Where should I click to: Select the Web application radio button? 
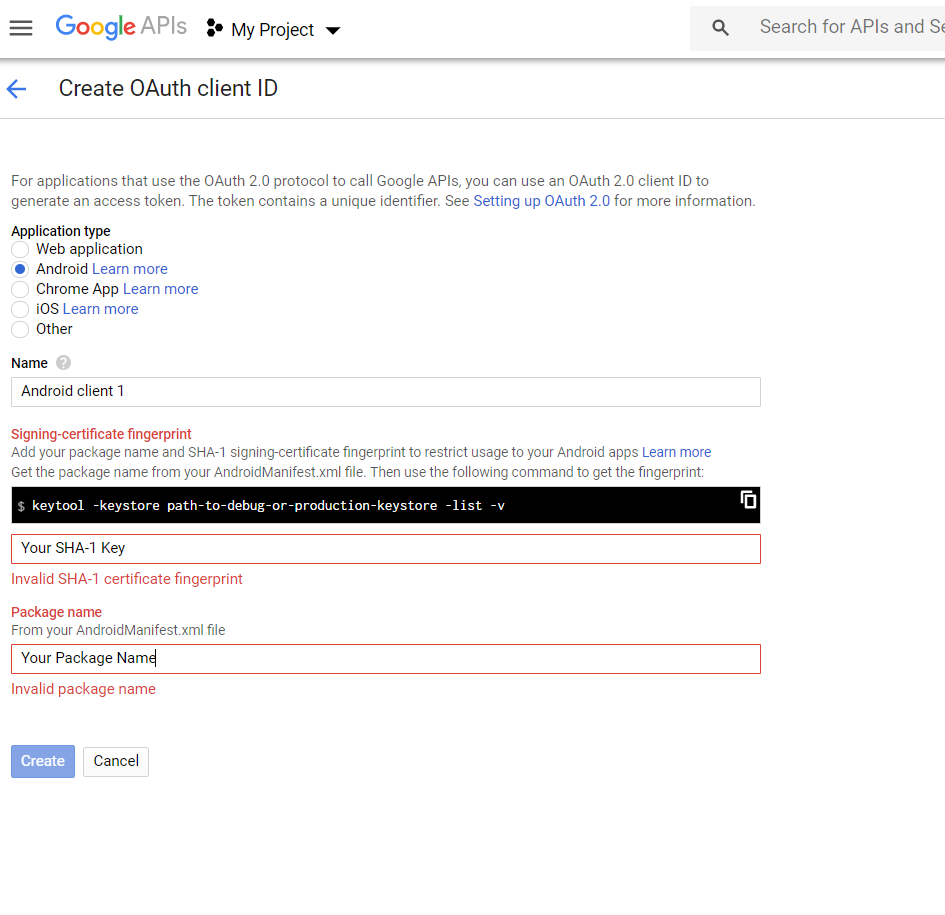pyautogui.click(x=20, y=249)
